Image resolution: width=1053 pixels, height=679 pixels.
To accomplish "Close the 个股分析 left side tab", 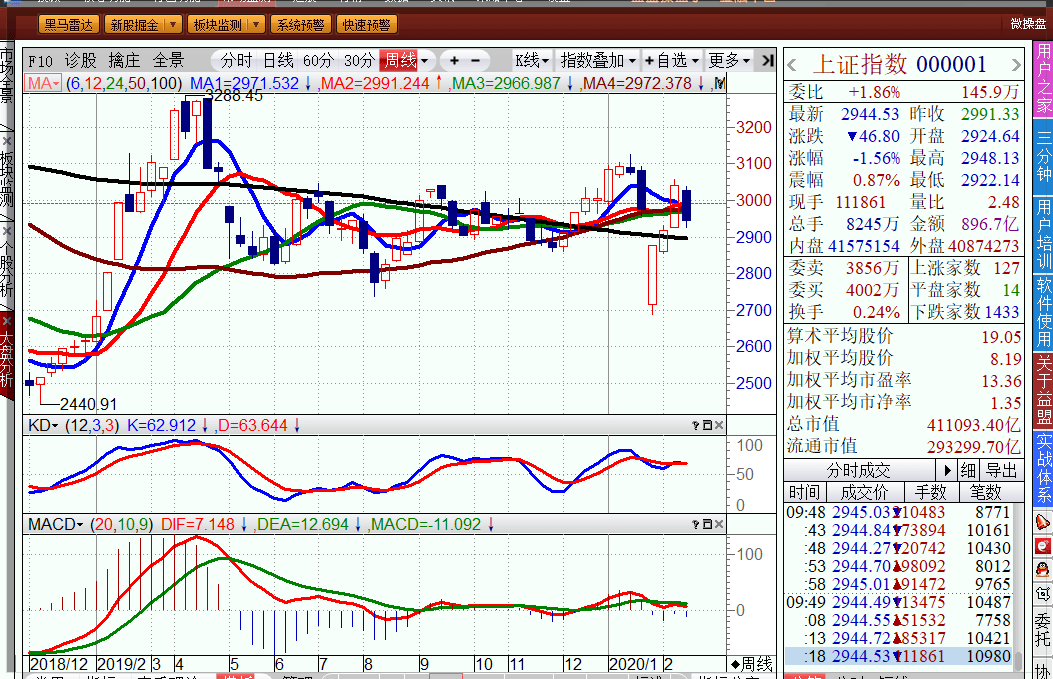I will 7,230.
